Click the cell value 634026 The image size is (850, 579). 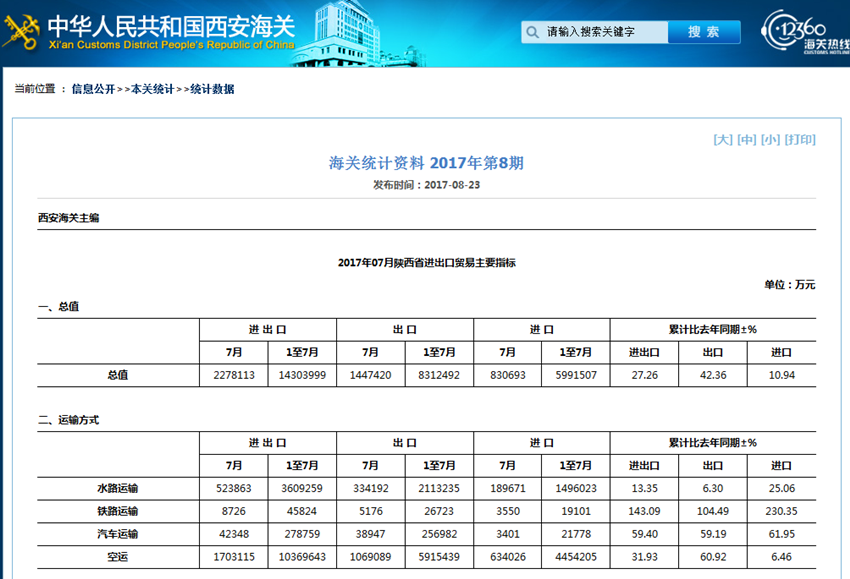coord(507,557)
